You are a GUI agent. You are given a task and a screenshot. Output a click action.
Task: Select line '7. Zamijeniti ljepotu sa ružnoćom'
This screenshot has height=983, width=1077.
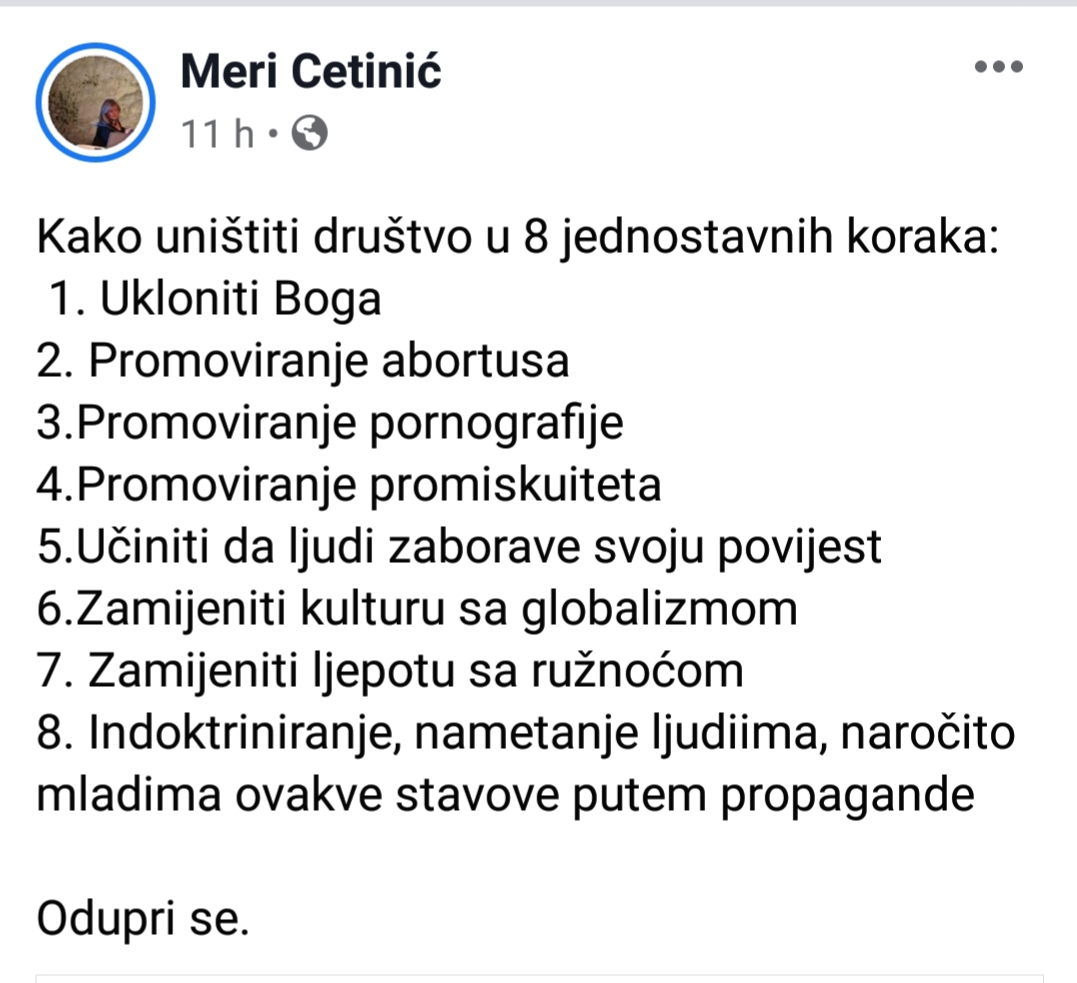390,671
